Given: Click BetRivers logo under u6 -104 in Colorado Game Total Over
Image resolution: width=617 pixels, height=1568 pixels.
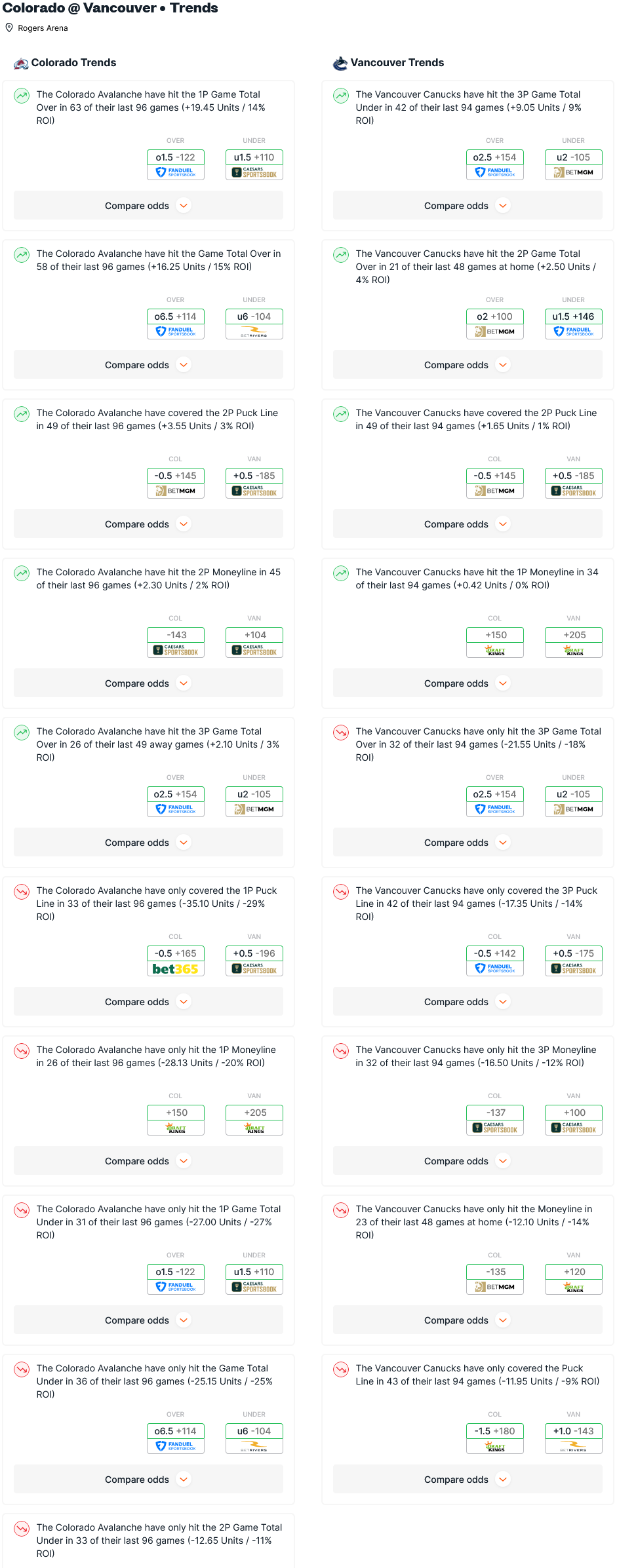Looking at the screenshot, I should pos(254,332).
